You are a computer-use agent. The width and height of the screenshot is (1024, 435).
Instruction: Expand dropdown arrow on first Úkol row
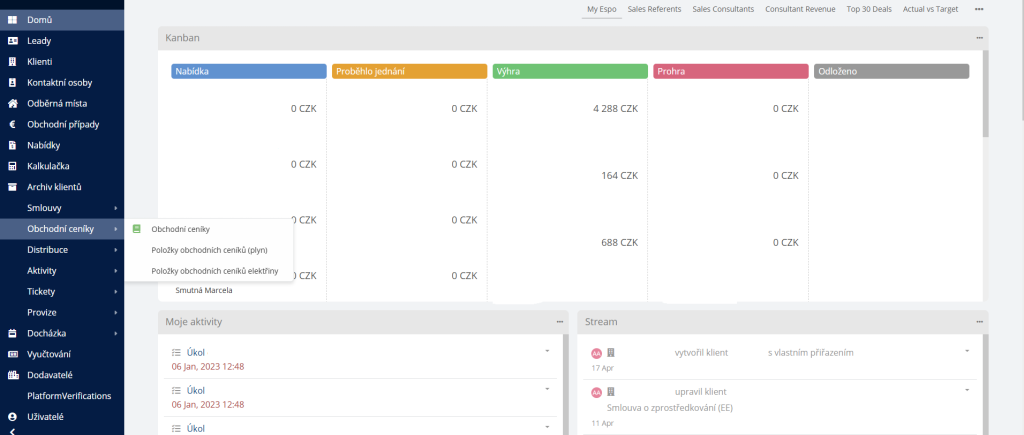point(547,352)
